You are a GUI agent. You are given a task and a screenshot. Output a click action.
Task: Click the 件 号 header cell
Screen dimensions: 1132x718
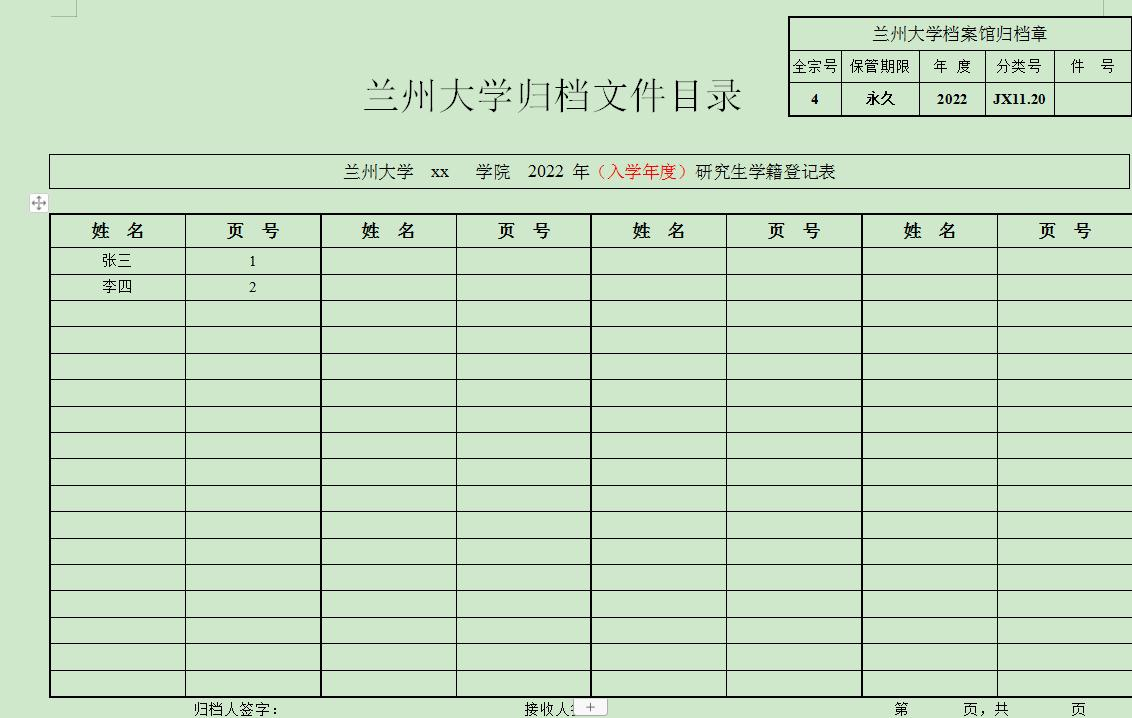click(x=1092, y=66)
